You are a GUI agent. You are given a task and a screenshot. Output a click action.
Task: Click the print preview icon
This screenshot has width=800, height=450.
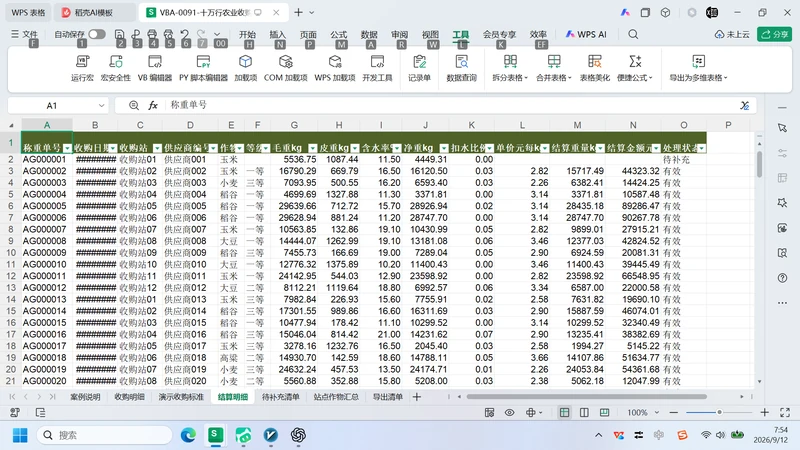click(x=168, y=34)
